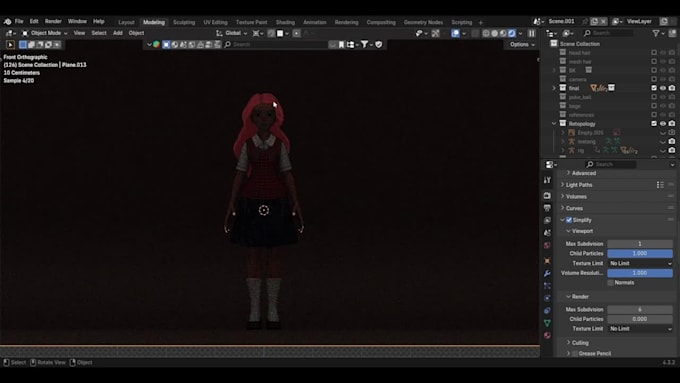Pause viewport render preview
The width and height of the screenshot is (680, 383).
pos(532,33)
